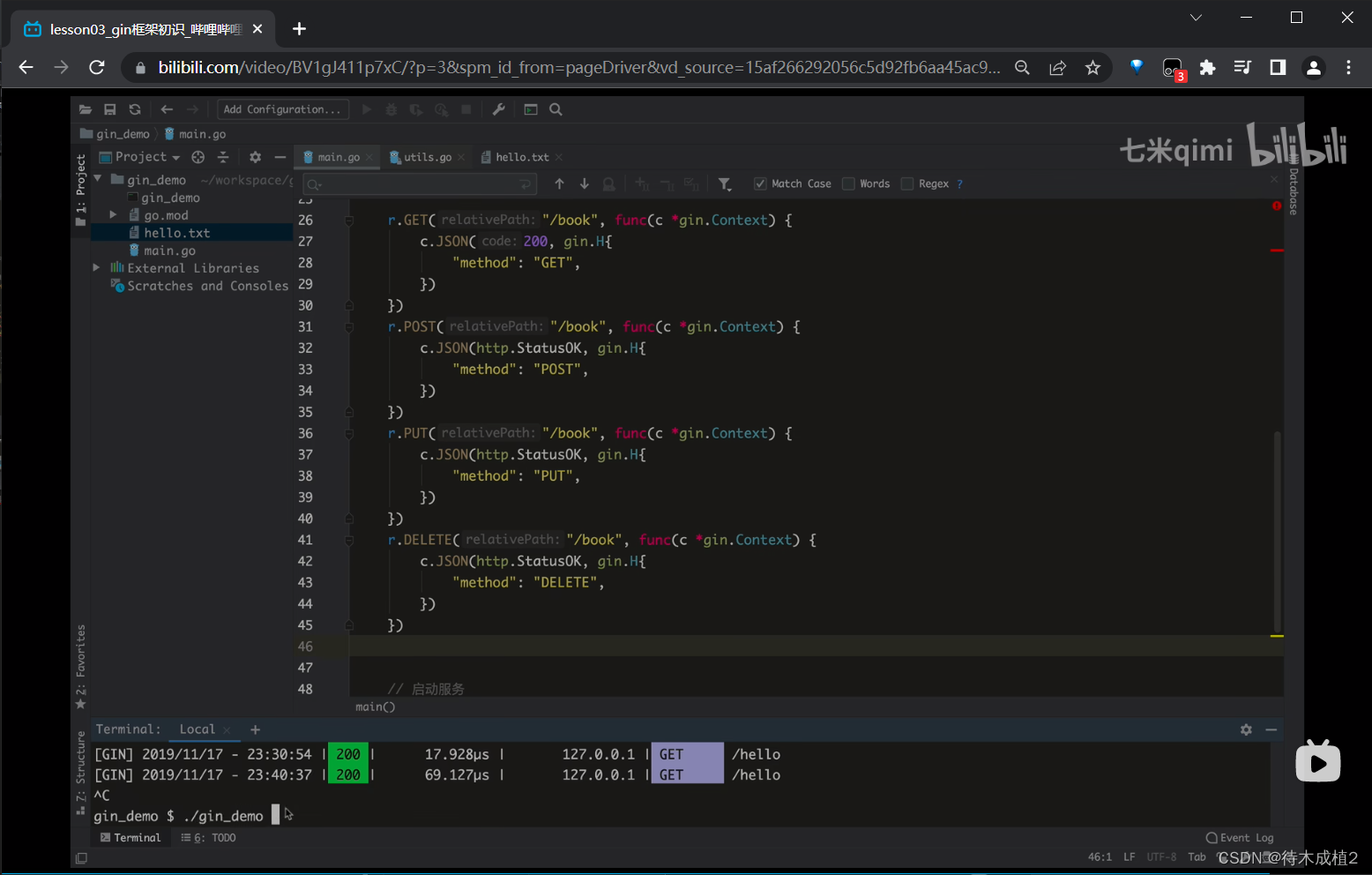Open the Project view dropdown

(x=139, y=157)
